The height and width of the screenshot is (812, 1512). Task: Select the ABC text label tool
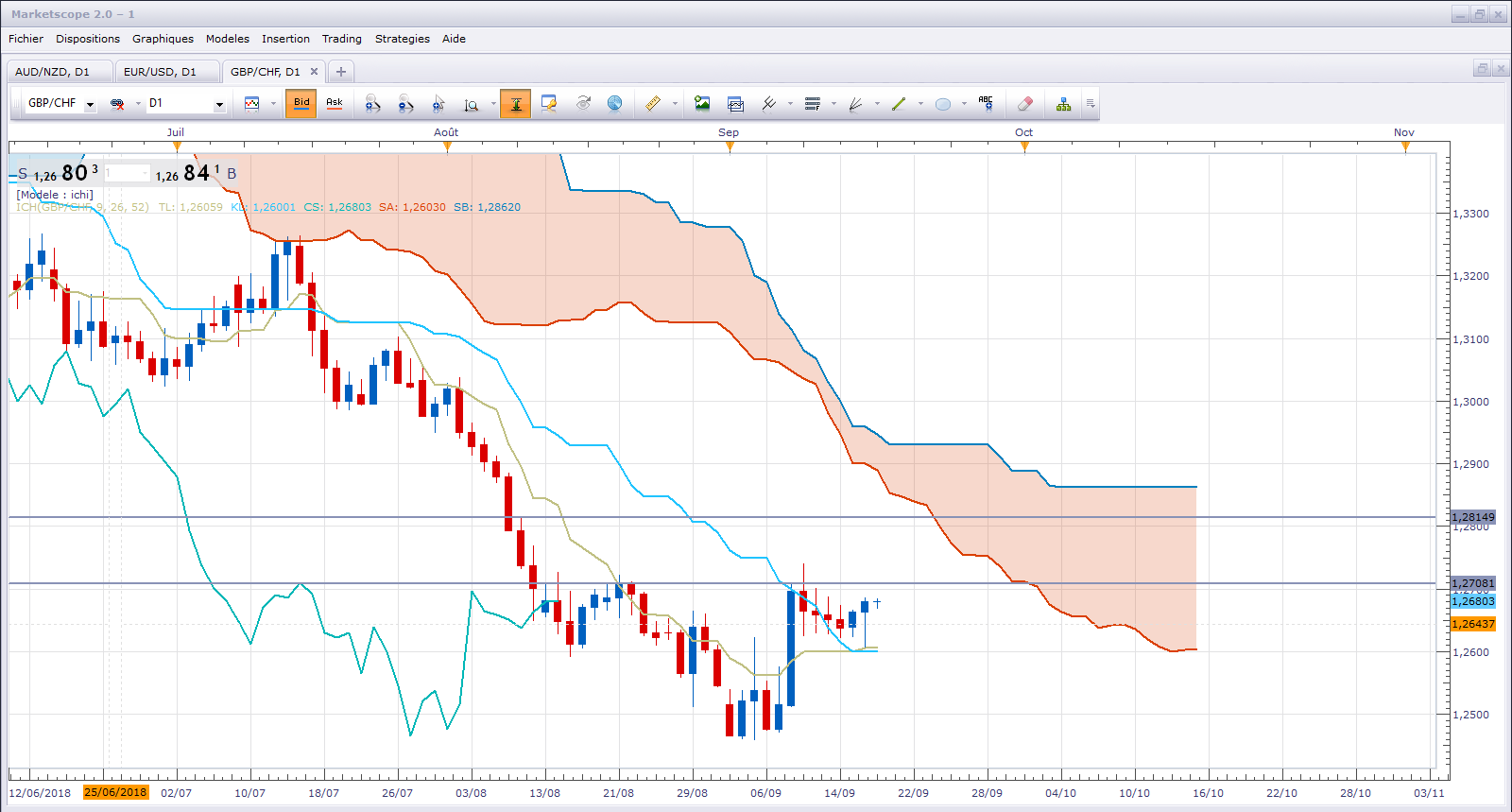tap(986, 104)
